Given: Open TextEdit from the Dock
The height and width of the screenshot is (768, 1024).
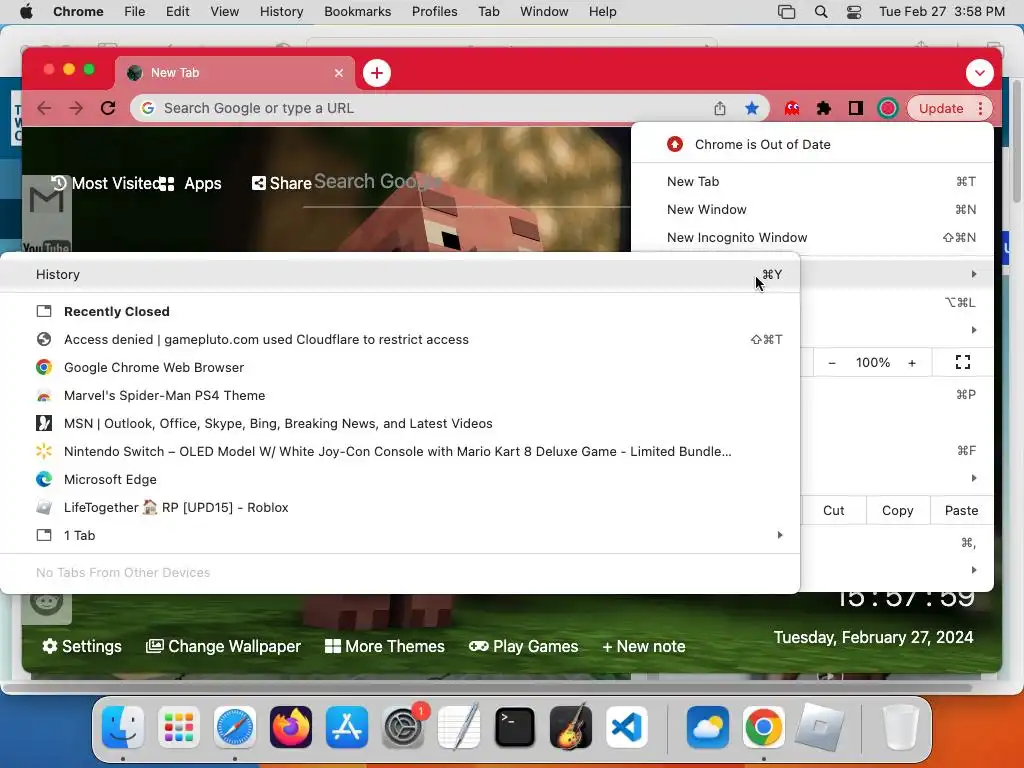Looking at the screenshot, I should point(459,727).
